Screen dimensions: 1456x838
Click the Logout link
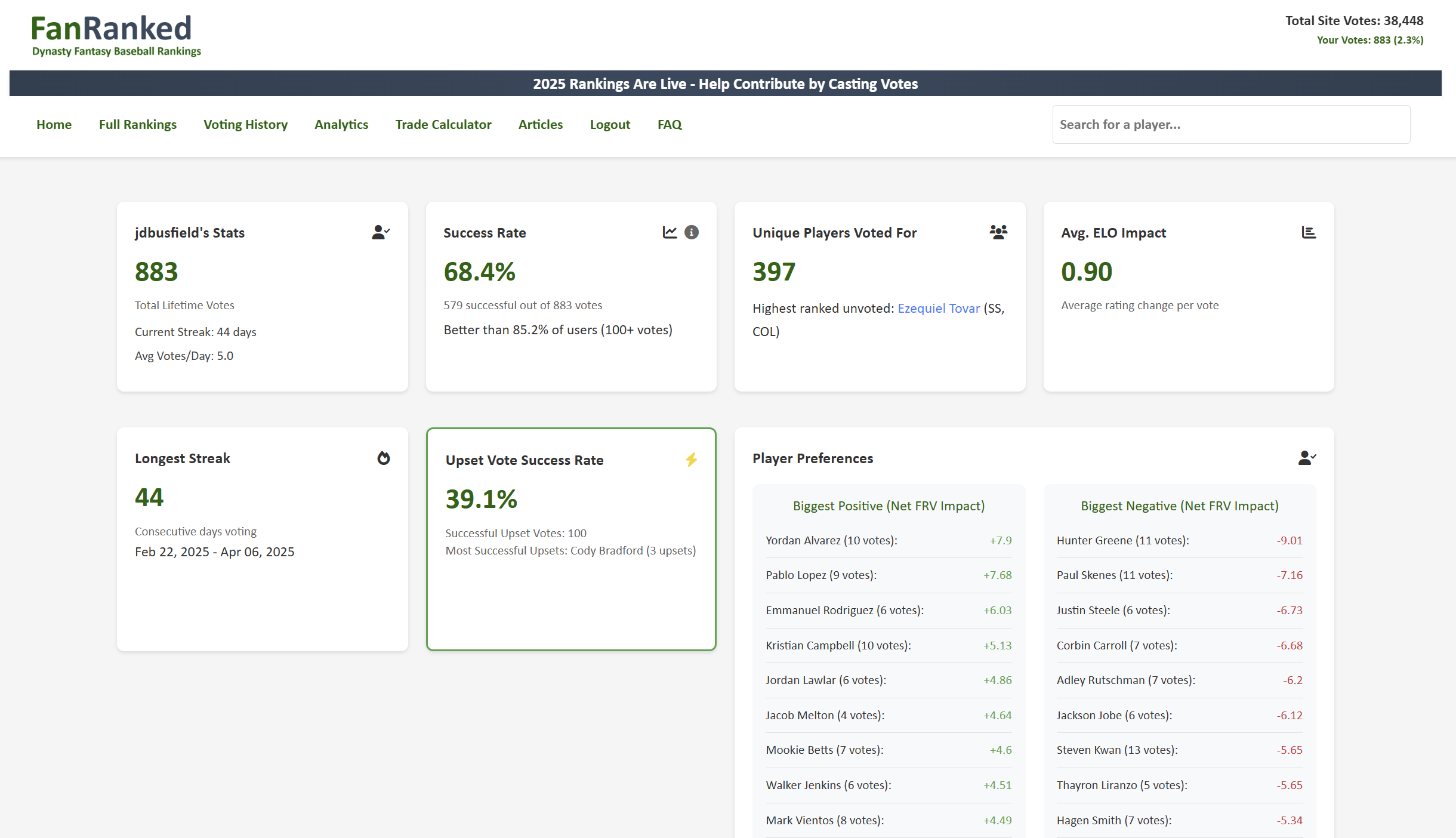610,124
